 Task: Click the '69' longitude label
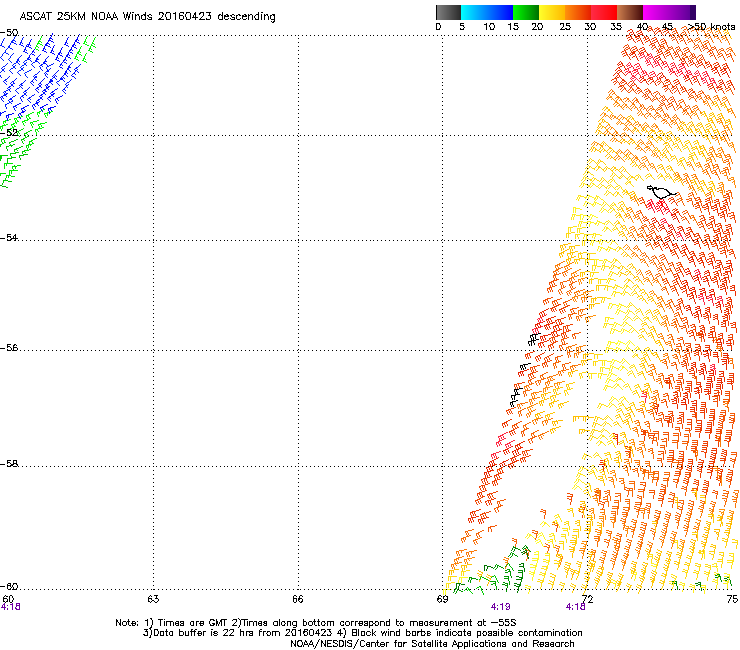click(442, 599)
